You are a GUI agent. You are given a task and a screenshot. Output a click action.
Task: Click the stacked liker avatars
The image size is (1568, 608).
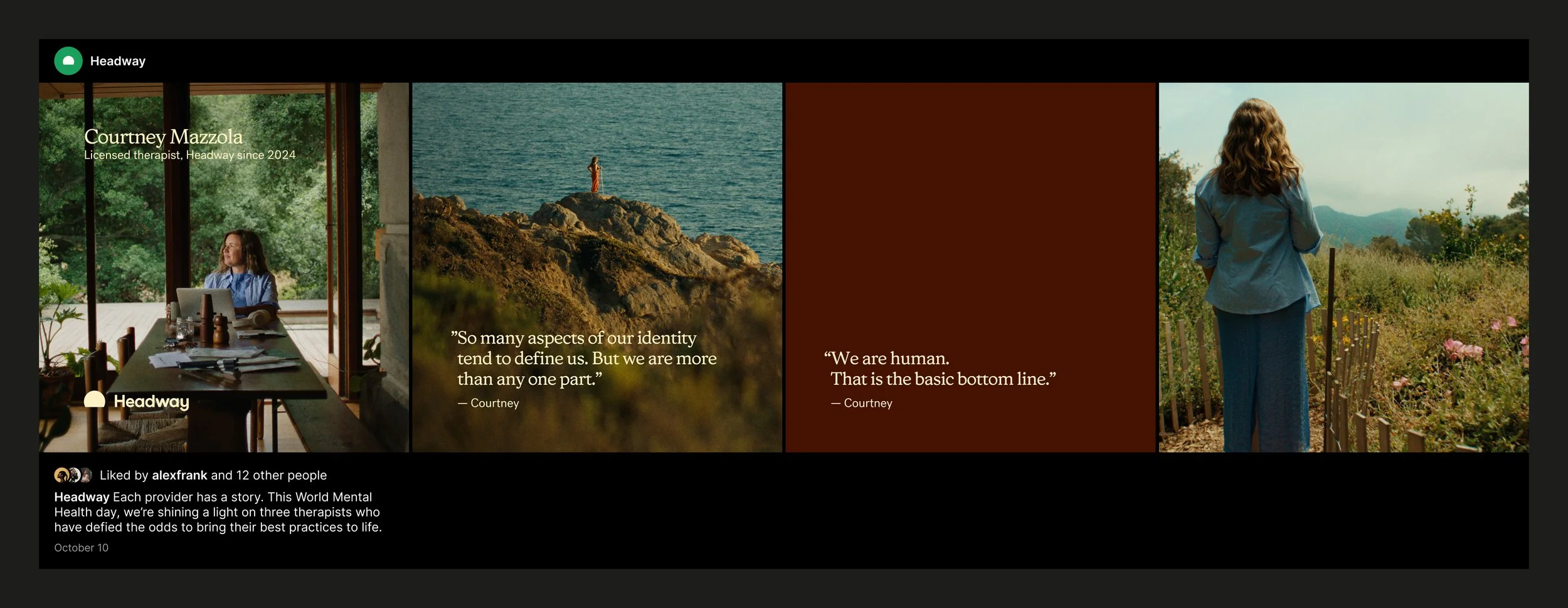click(x=73, y=475)
